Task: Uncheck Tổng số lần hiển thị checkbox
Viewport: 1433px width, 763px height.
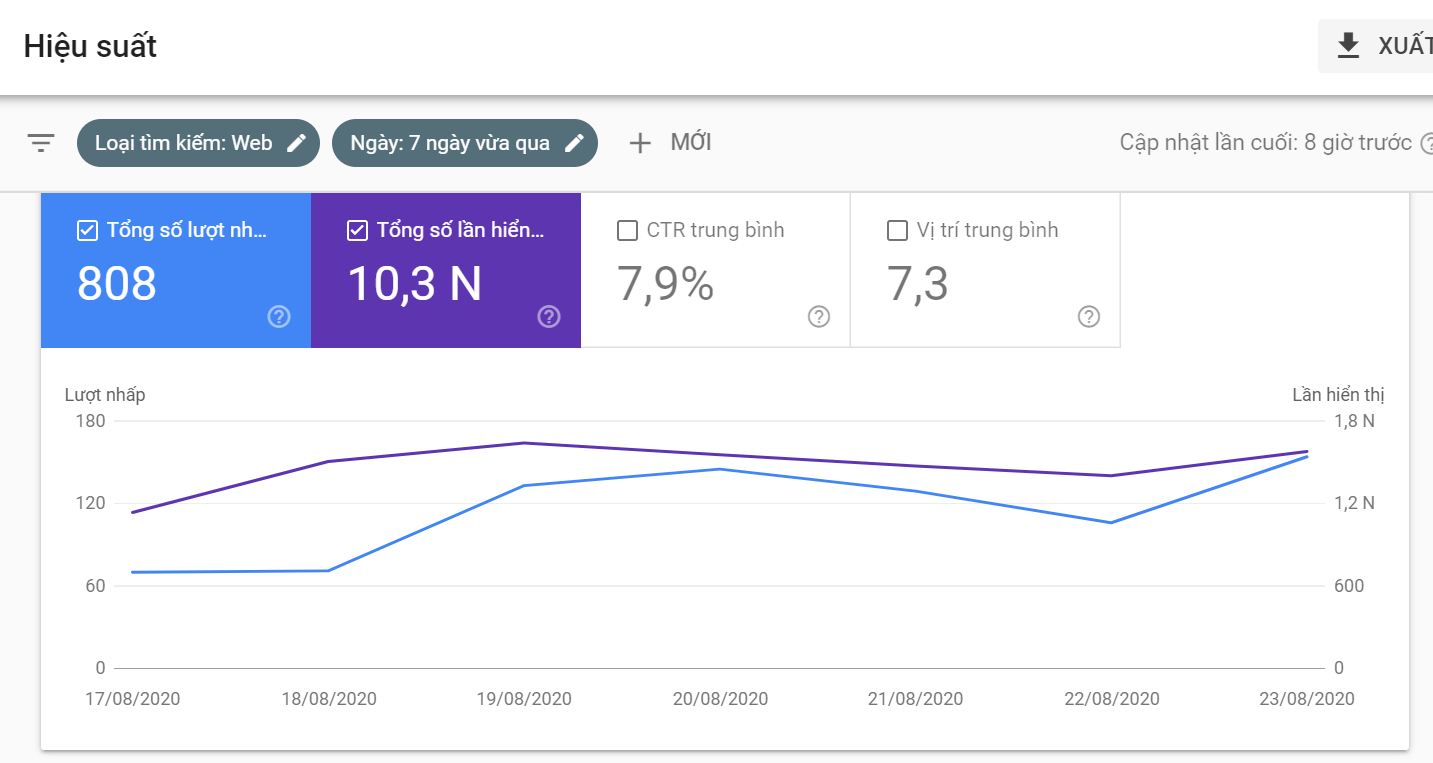Action: pos(357,231)
